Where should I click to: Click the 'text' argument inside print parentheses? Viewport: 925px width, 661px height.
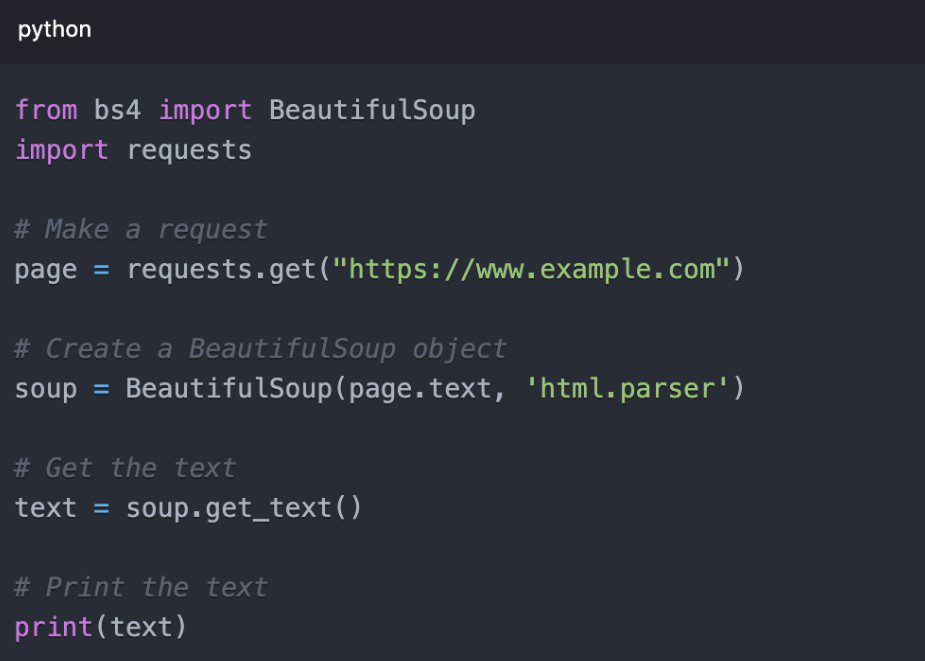click(x=141, y=627)
